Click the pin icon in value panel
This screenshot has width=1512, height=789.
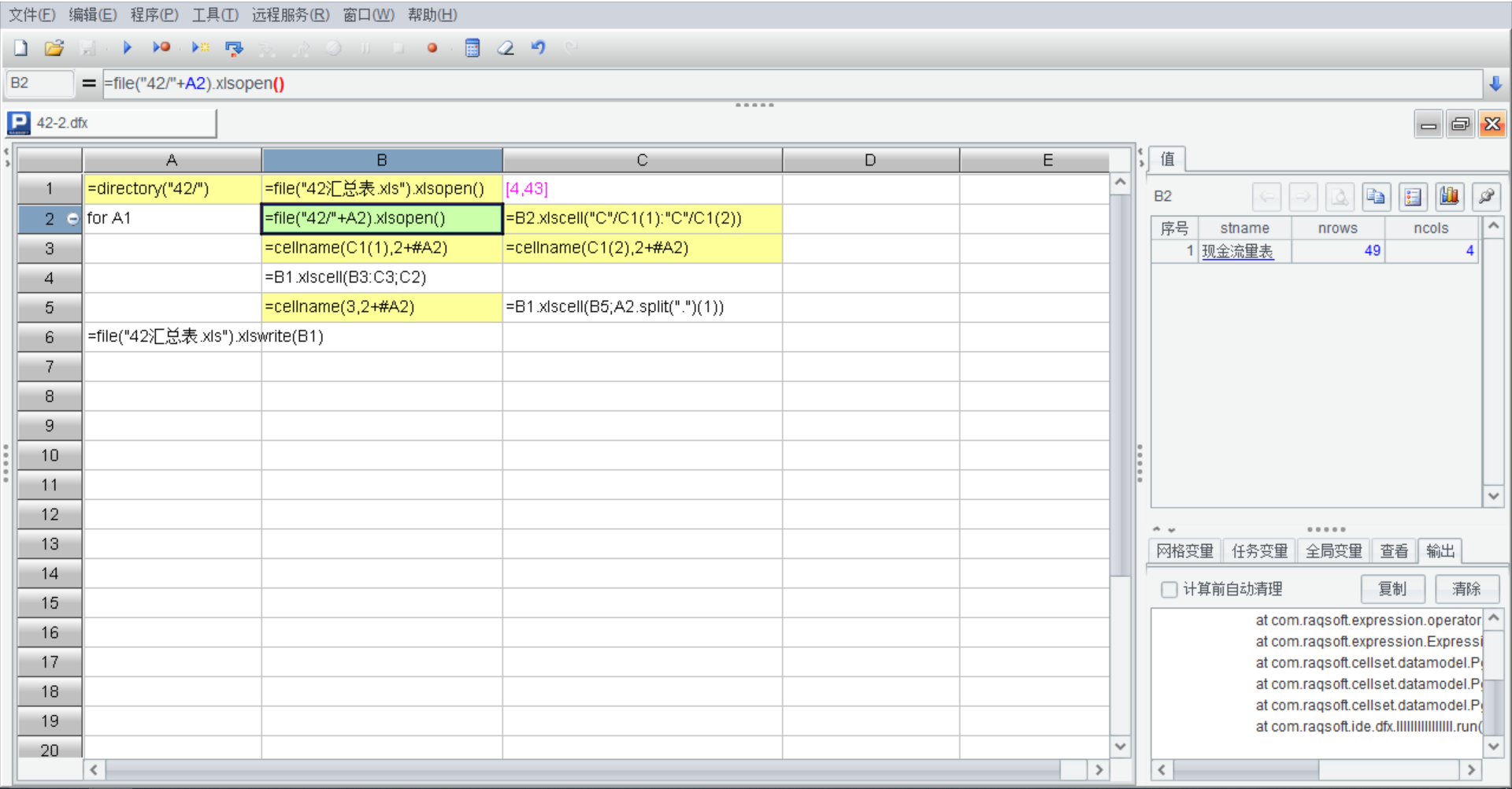click(x=1486, y=197)
